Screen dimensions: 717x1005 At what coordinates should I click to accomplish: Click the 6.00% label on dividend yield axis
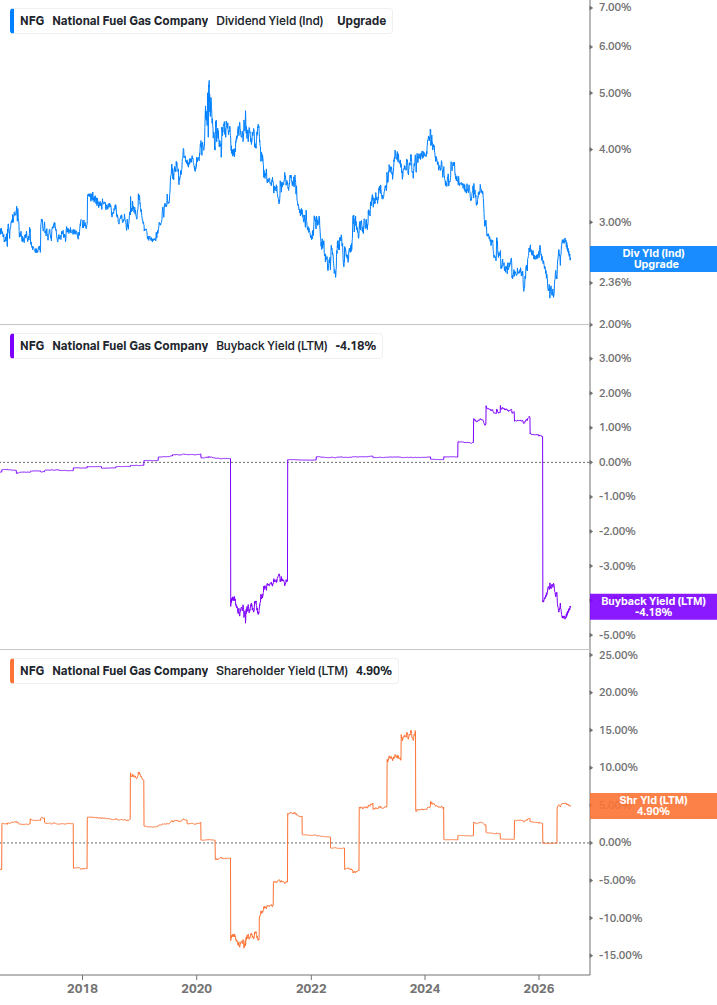[615, 47]
